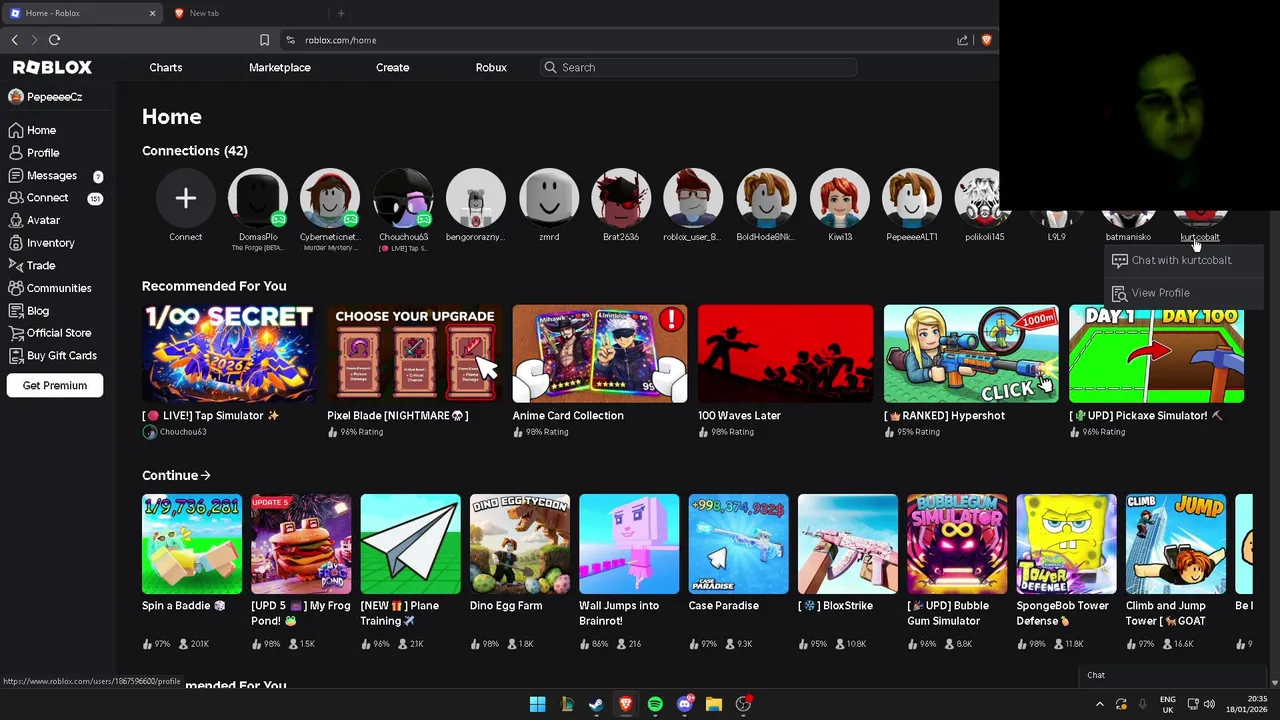Open the Robux navigation item

(491, 67)
